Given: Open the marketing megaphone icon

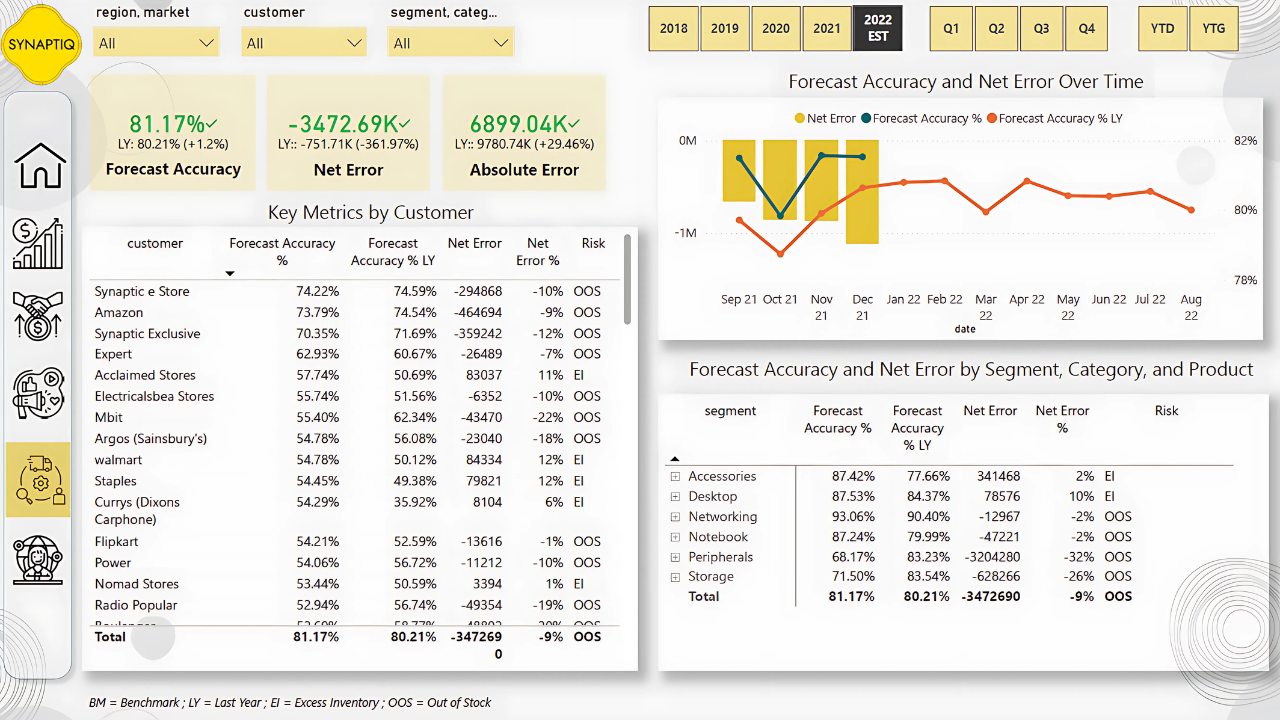Looking at the screenshot, I should 39,394.
